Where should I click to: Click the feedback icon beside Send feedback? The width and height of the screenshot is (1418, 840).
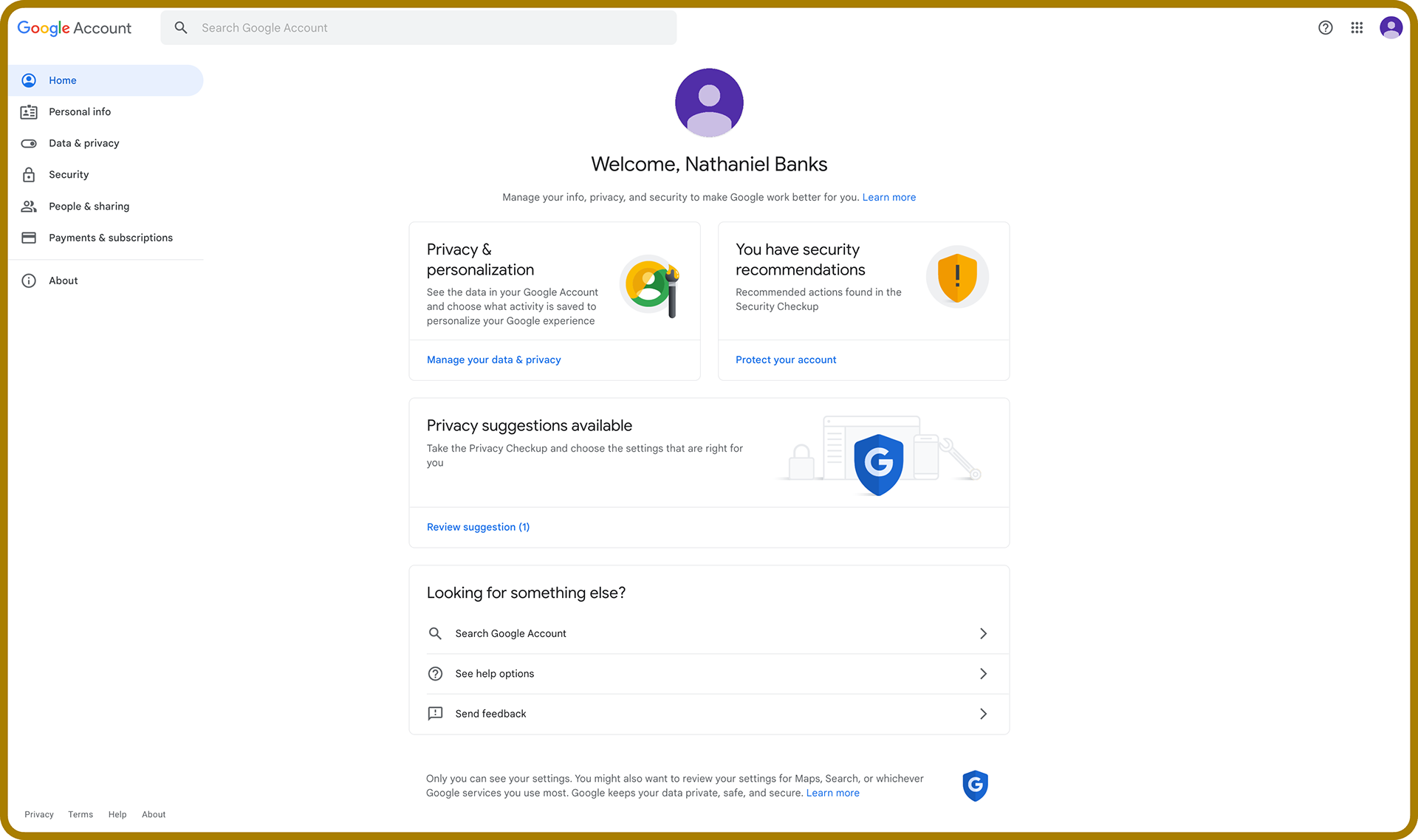pos(435,714)
